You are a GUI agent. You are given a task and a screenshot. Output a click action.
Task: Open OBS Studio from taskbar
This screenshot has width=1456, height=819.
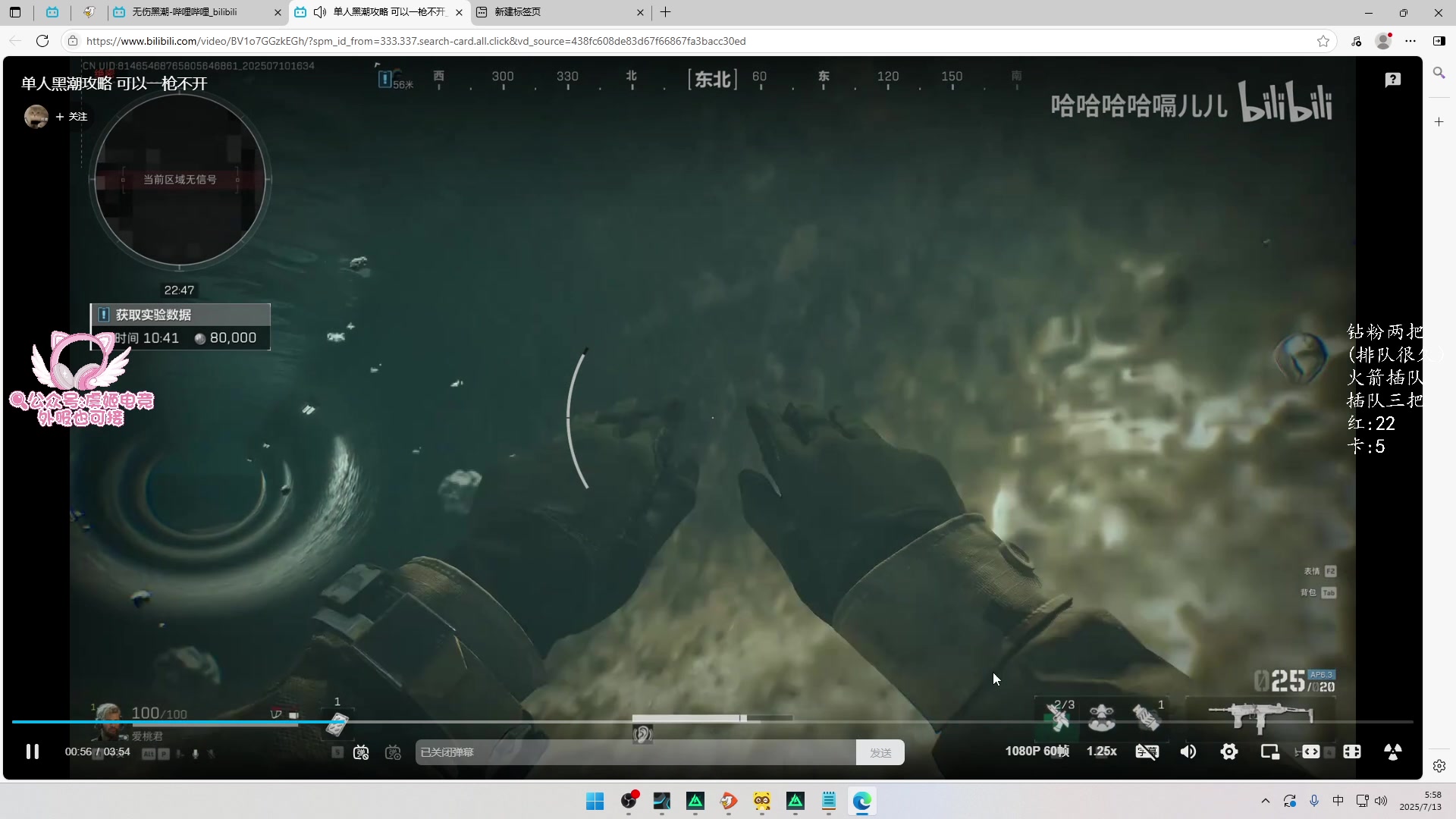629,801
